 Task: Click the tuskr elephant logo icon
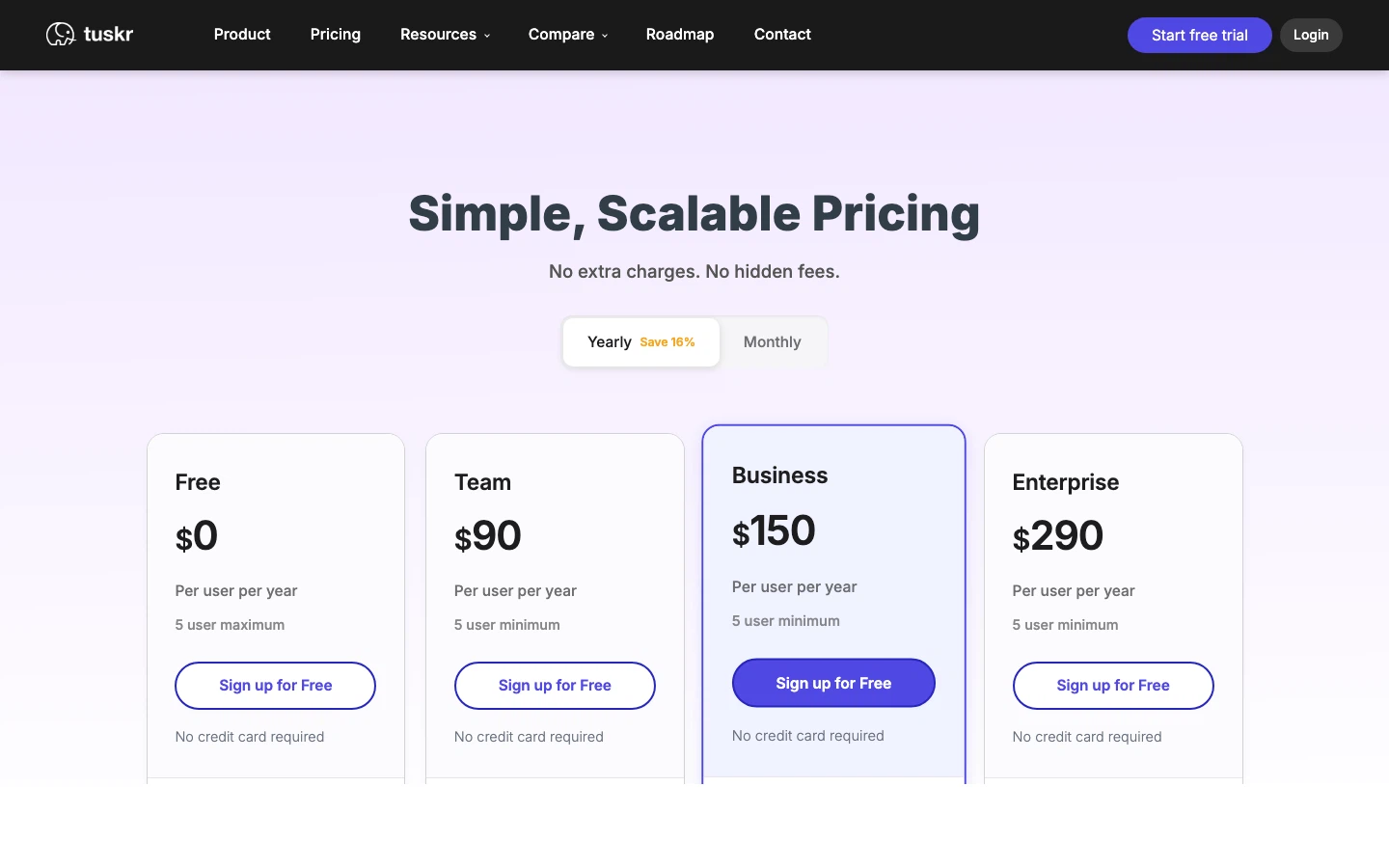(x=60, y=35)
